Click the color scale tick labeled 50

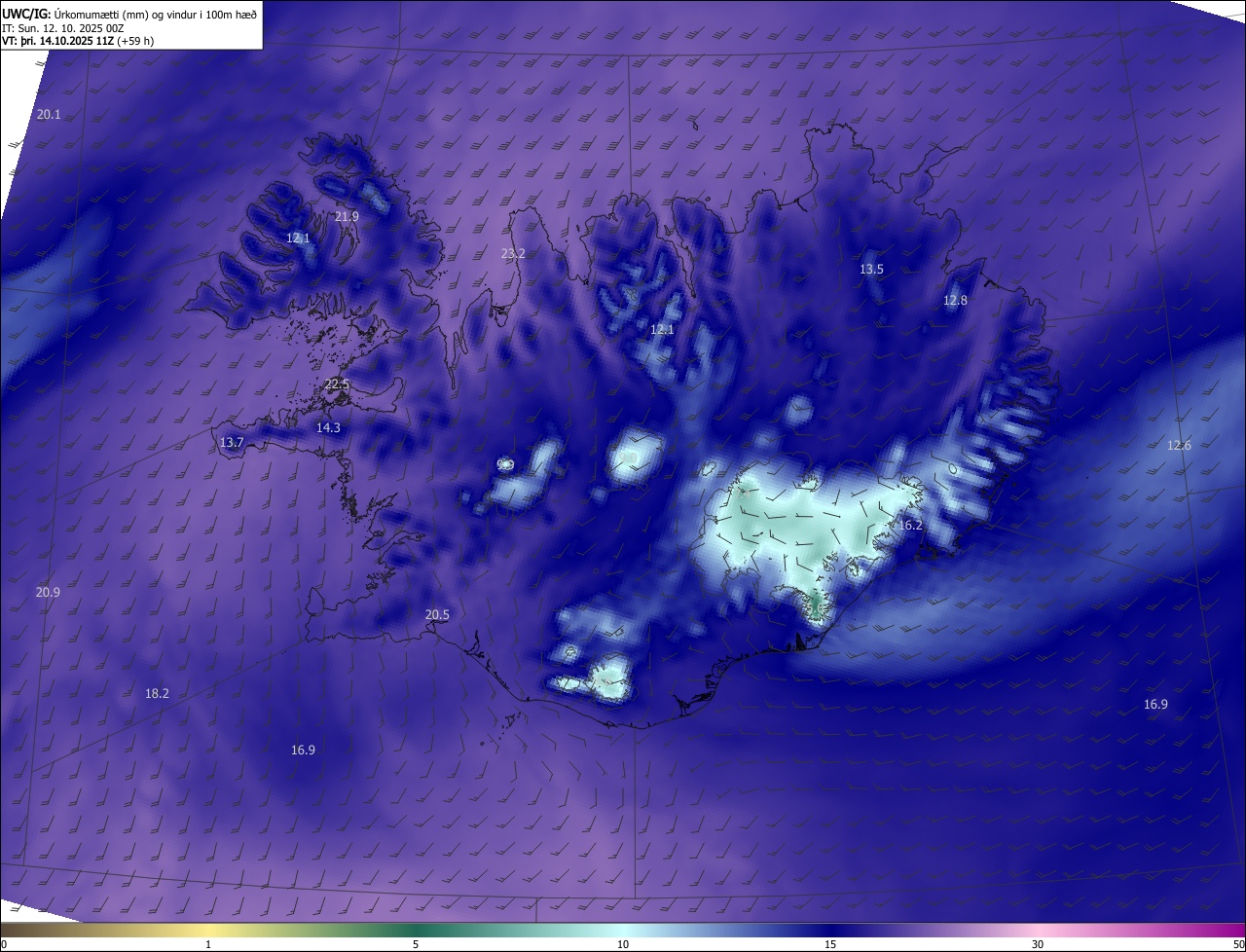pos(1238,945)
